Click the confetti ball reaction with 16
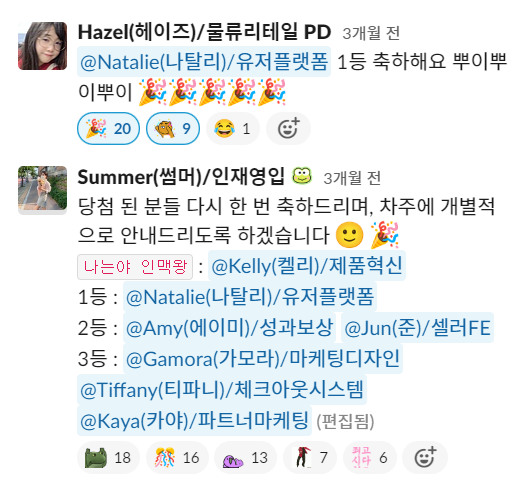 [177, 457]
